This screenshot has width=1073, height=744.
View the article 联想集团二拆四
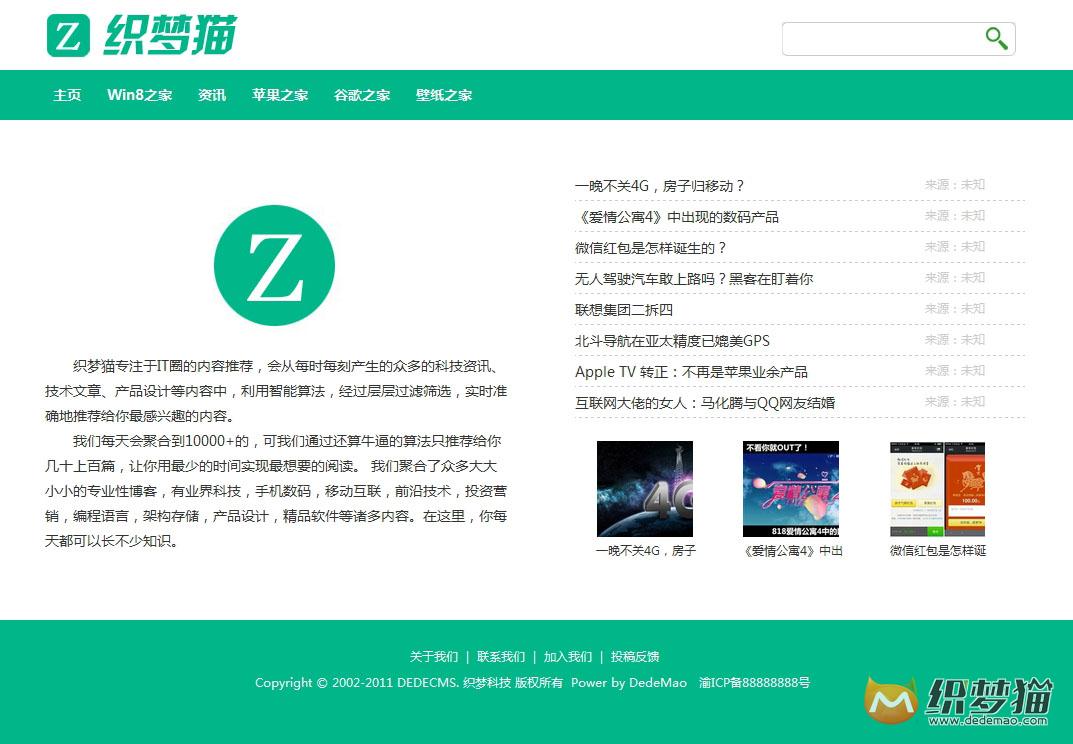click(x=624, y=309)
